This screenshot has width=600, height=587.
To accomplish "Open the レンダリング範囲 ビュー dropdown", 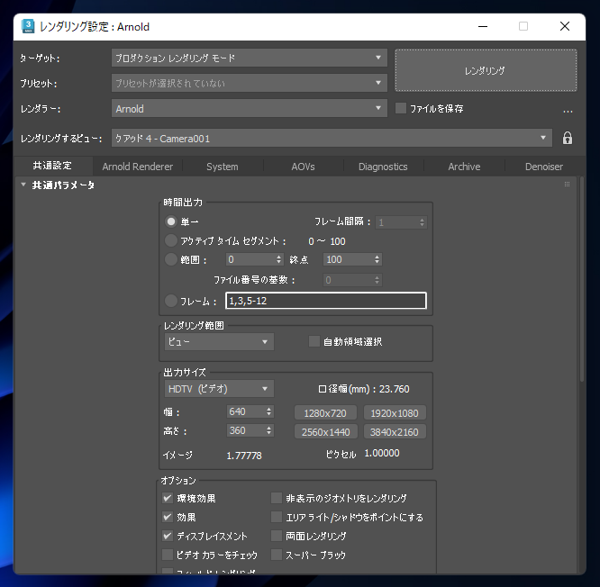I will [x=219, y=342].
